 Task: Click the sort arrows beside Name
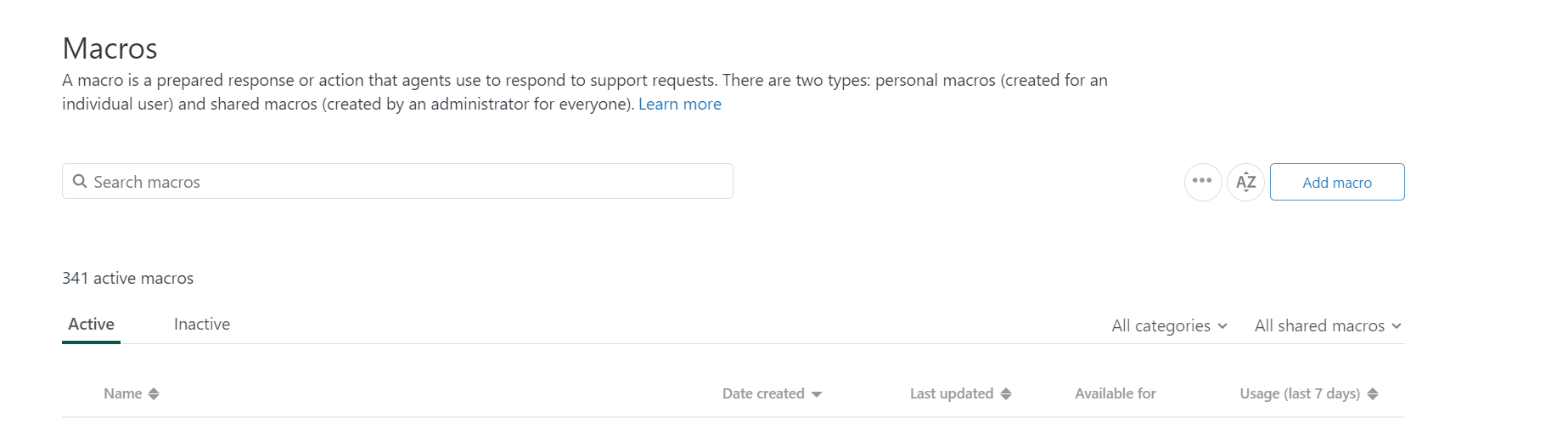(154, 393)
